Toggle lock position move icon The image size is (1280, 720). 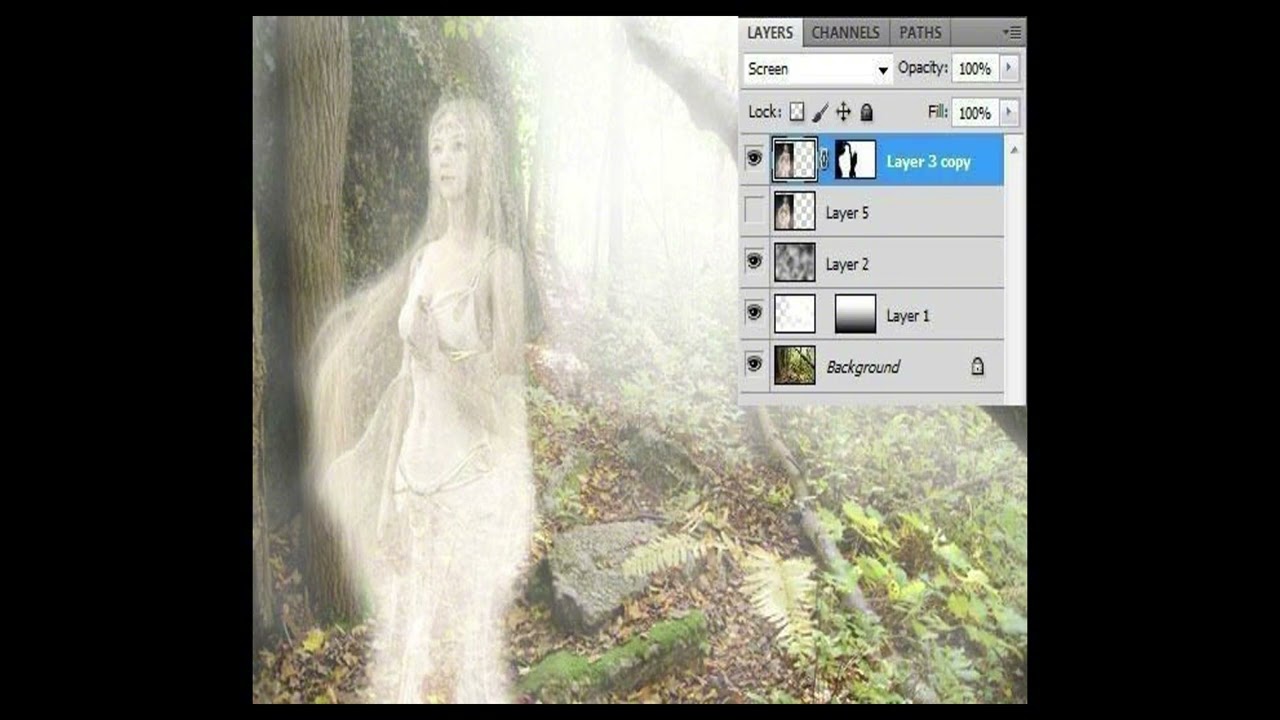point(843,113)
